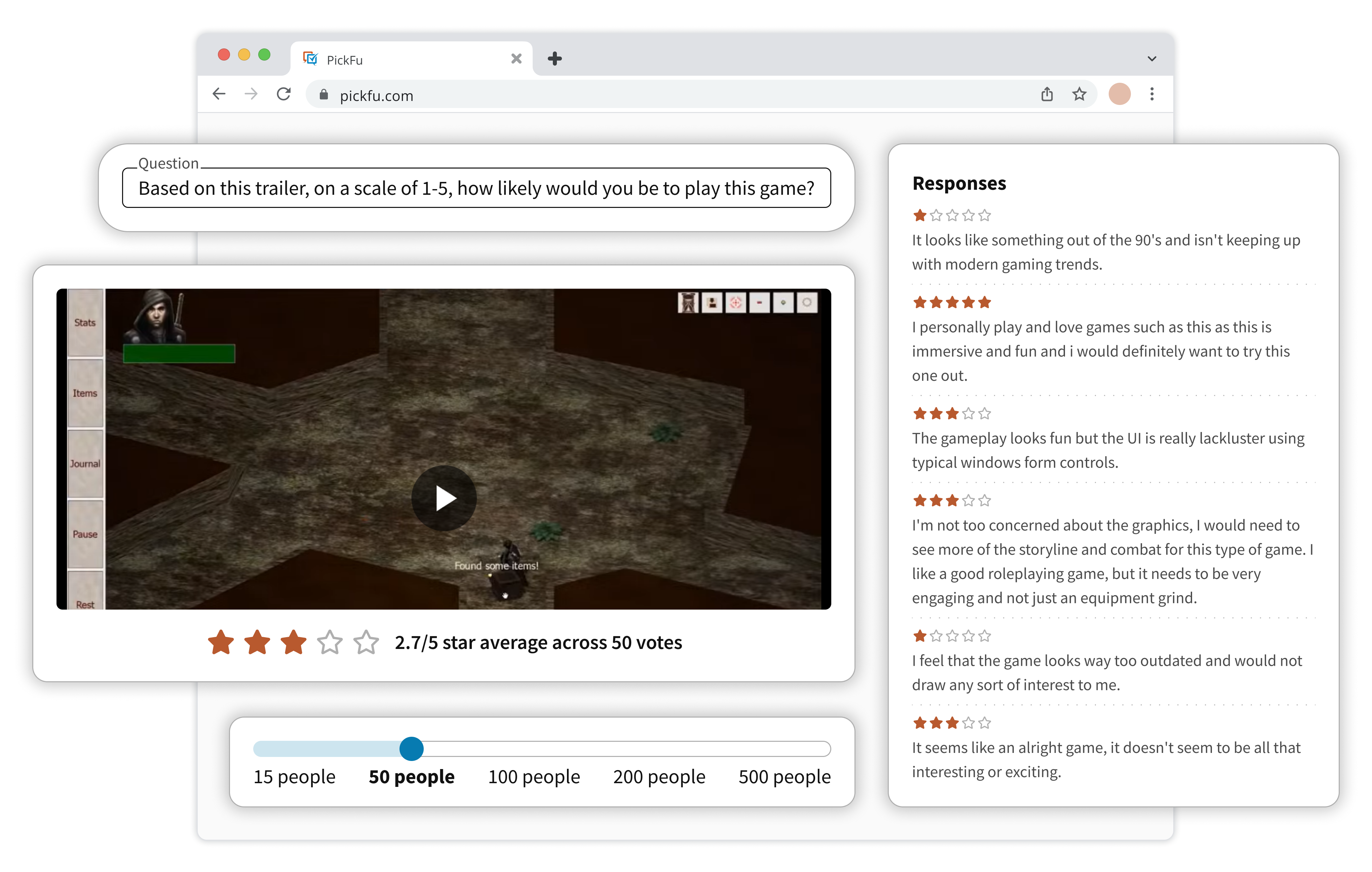The width and height of the screenshot is (1372, 872).
Task: Expand the tab search chevron dropdown
Action: coord(1151,59)
